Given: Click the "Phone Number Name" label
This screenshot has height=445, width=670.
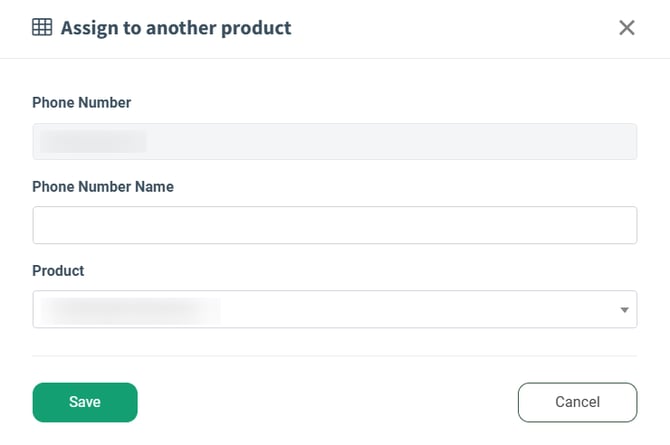Looking at the screenshot, I should [x=103, y=186].
